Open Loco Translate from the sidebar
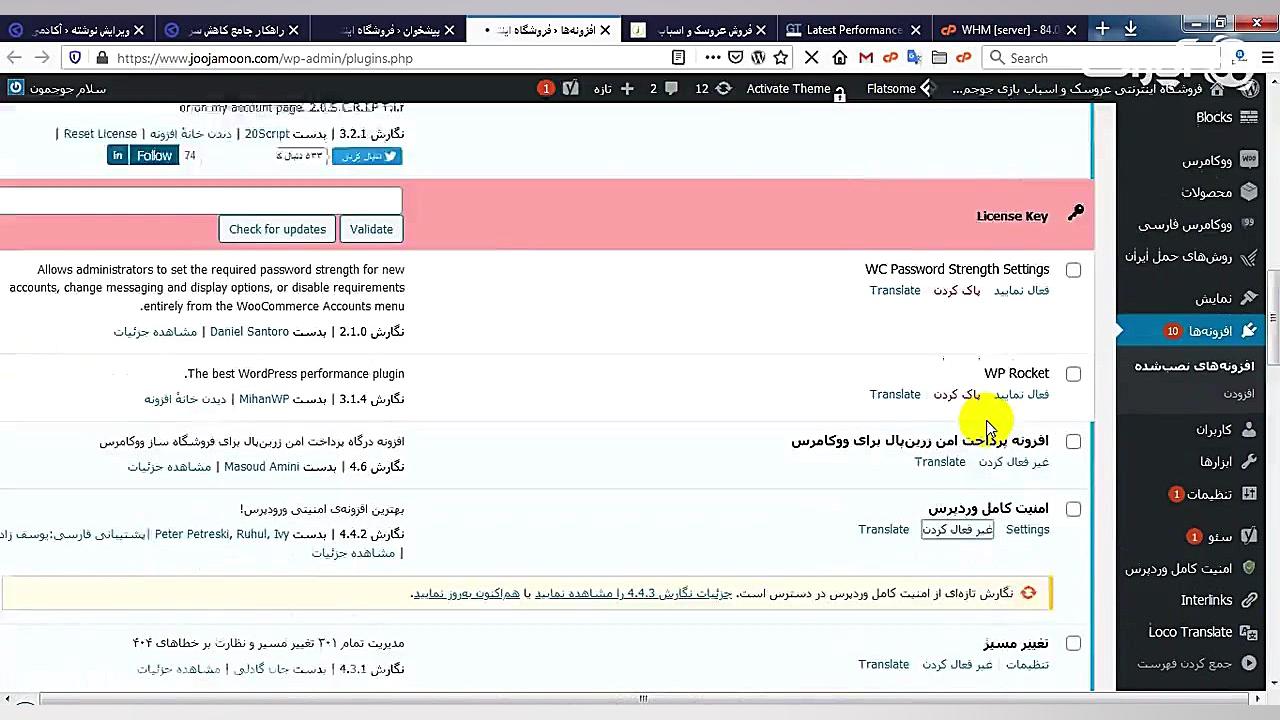1280x720 pixels. pyautogui.click(x=1190, y=631)
